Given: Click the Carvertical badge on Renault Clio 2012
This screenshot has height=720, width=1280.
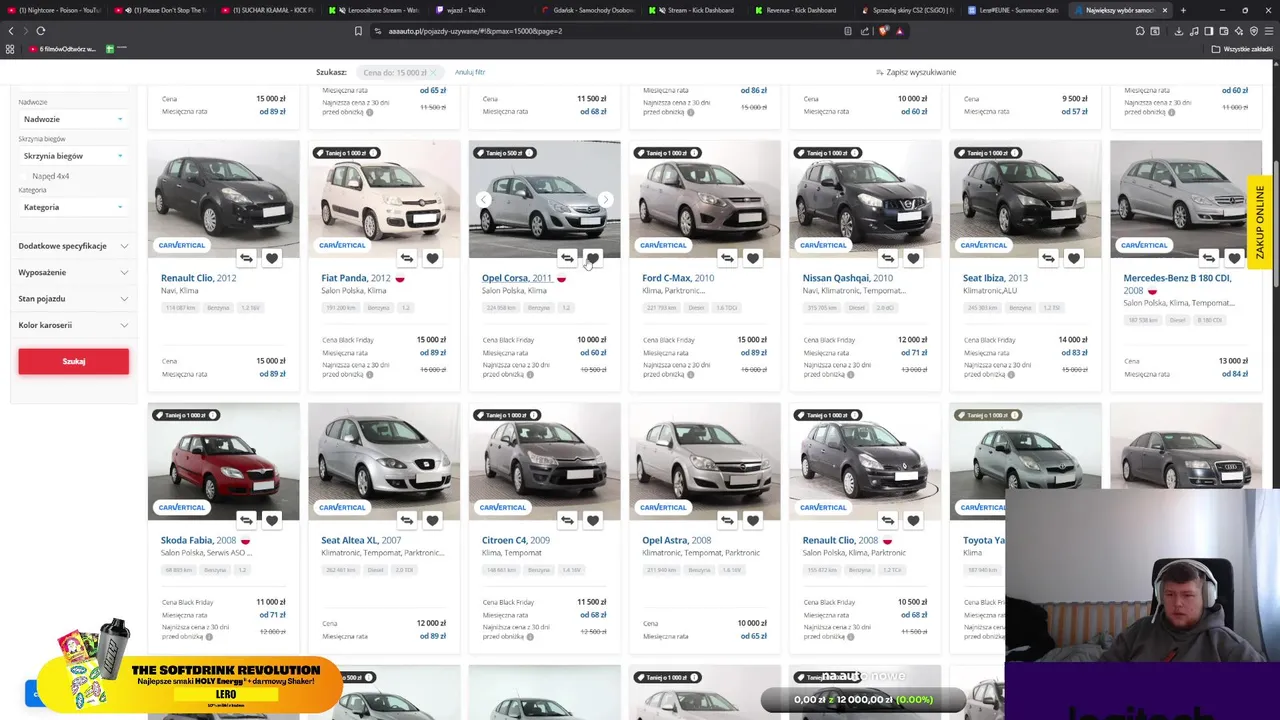Looking at the screenshot, I should tap(181, 245).
